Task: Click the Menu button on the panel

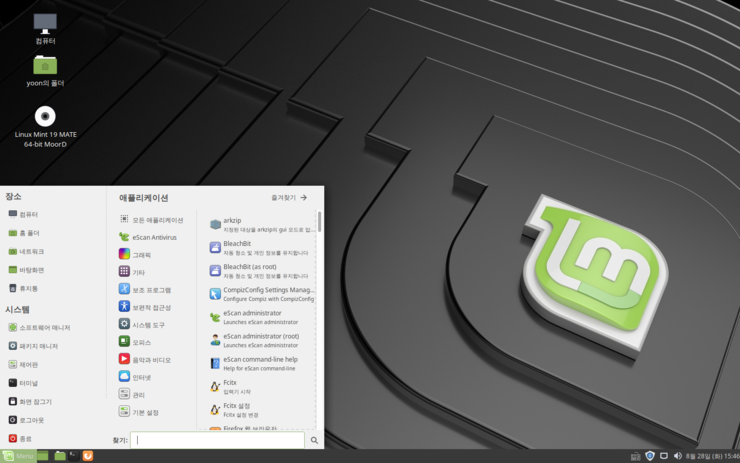Action: 19,456
